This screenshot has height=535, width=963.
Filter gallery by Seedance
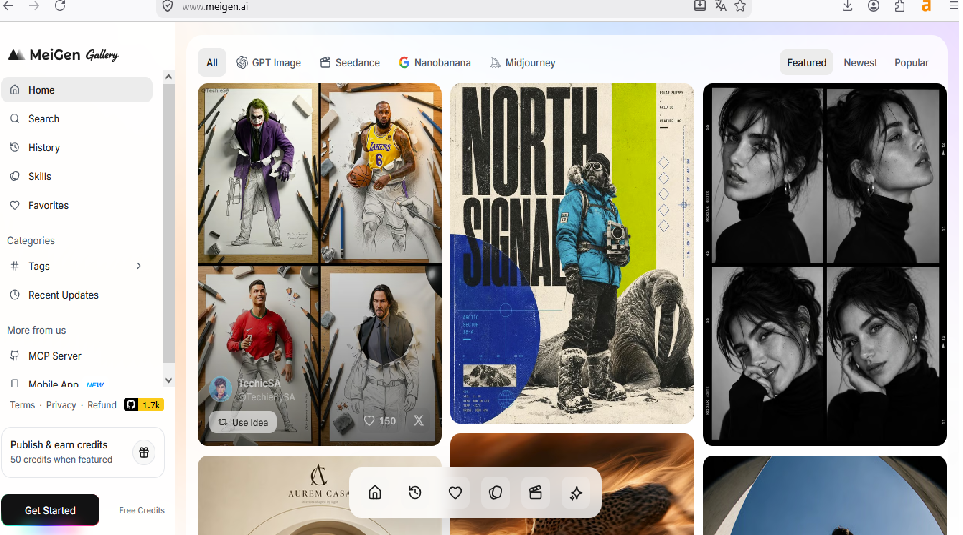coord(349,63)
